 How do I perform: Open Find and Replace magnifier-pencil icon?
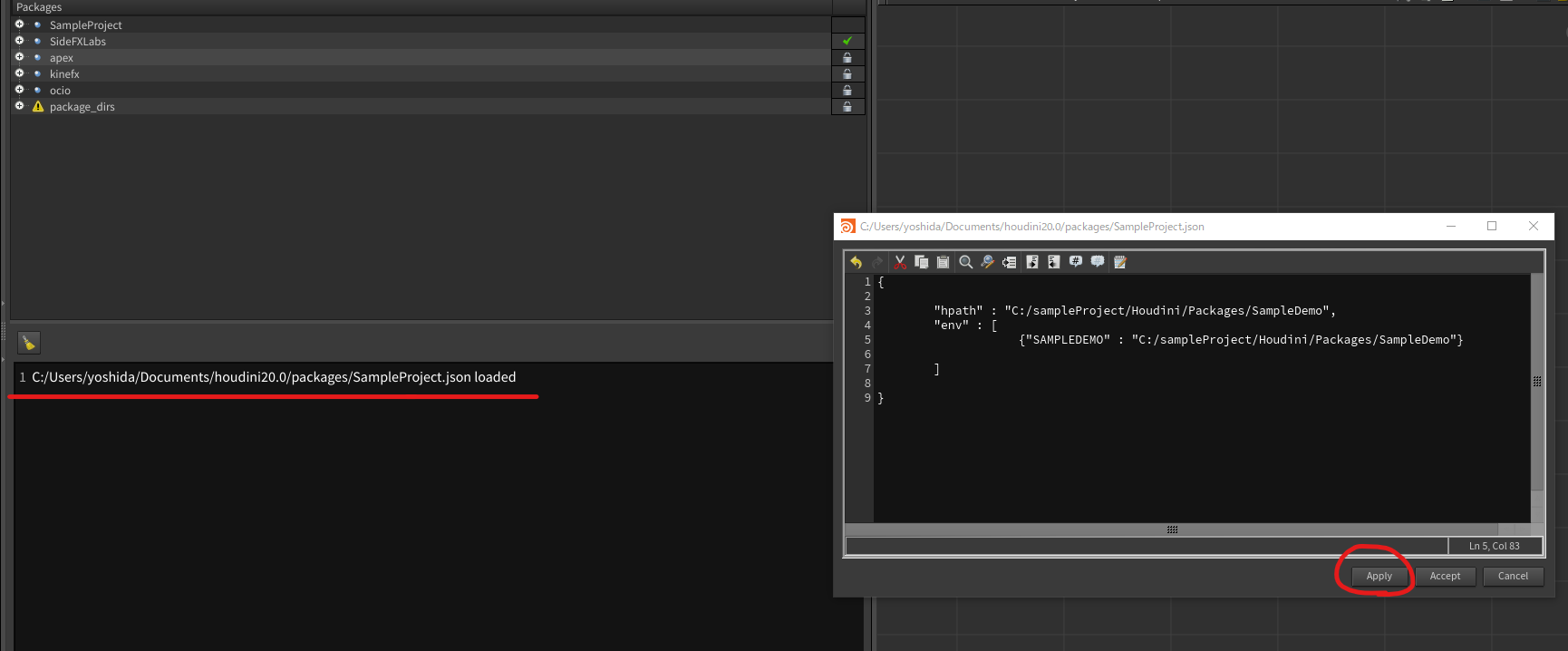988,262
